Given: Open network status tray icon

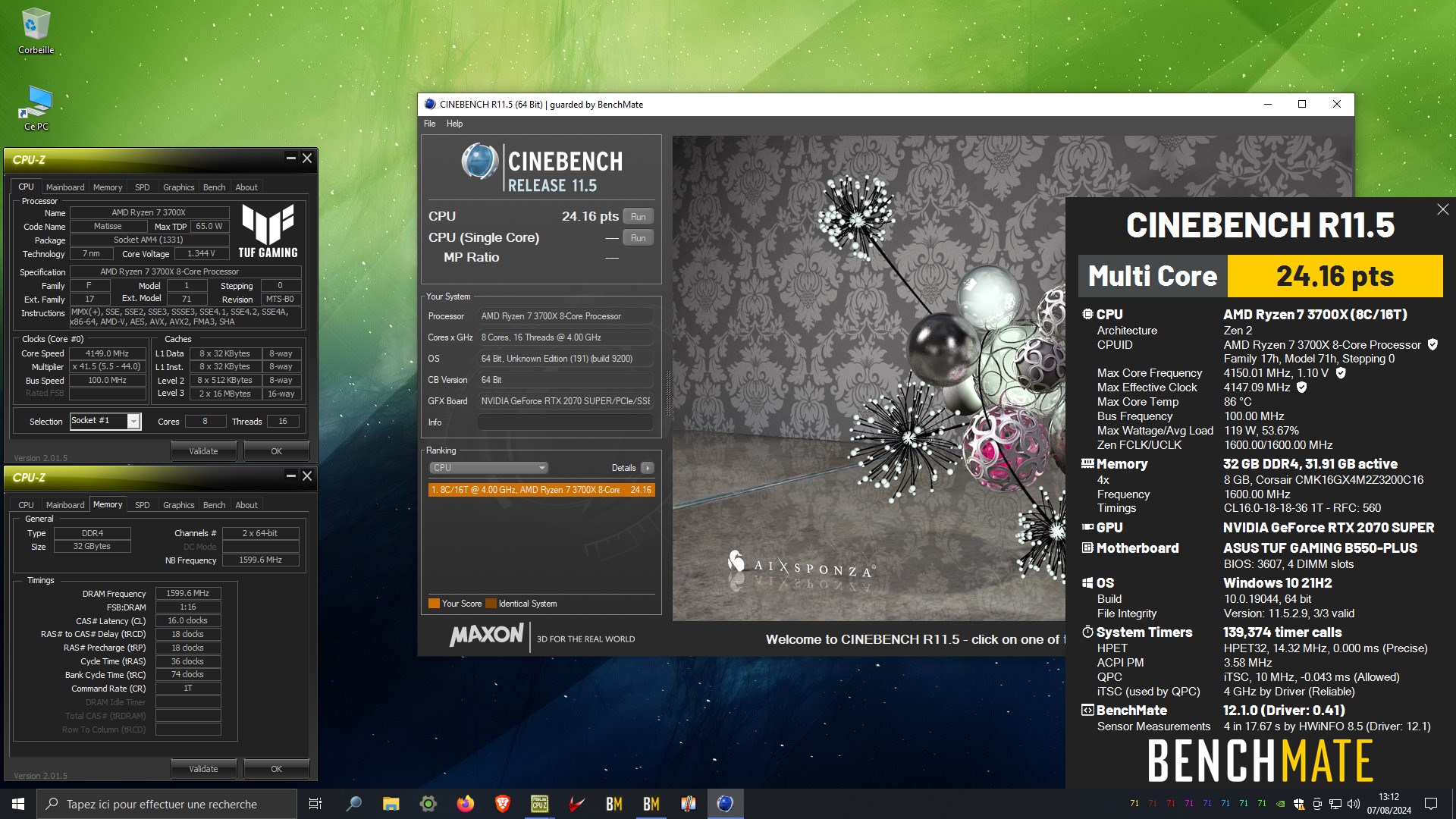Looking at the screenshot, I should (1335, 804).
